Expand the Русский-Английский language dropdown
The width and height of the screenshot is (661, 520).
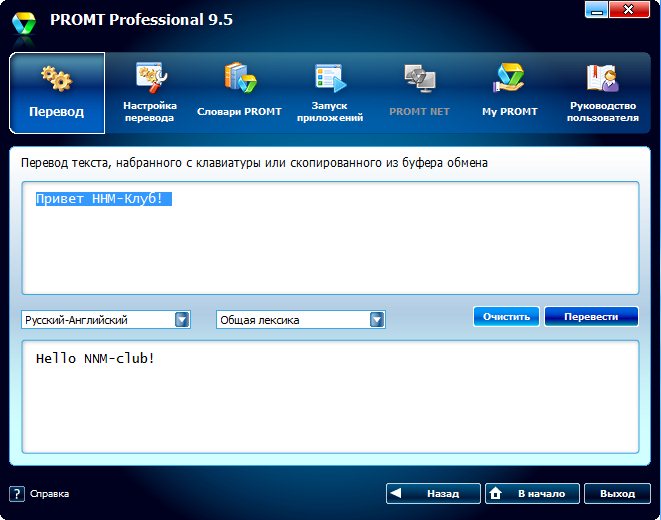coord(182,320)
